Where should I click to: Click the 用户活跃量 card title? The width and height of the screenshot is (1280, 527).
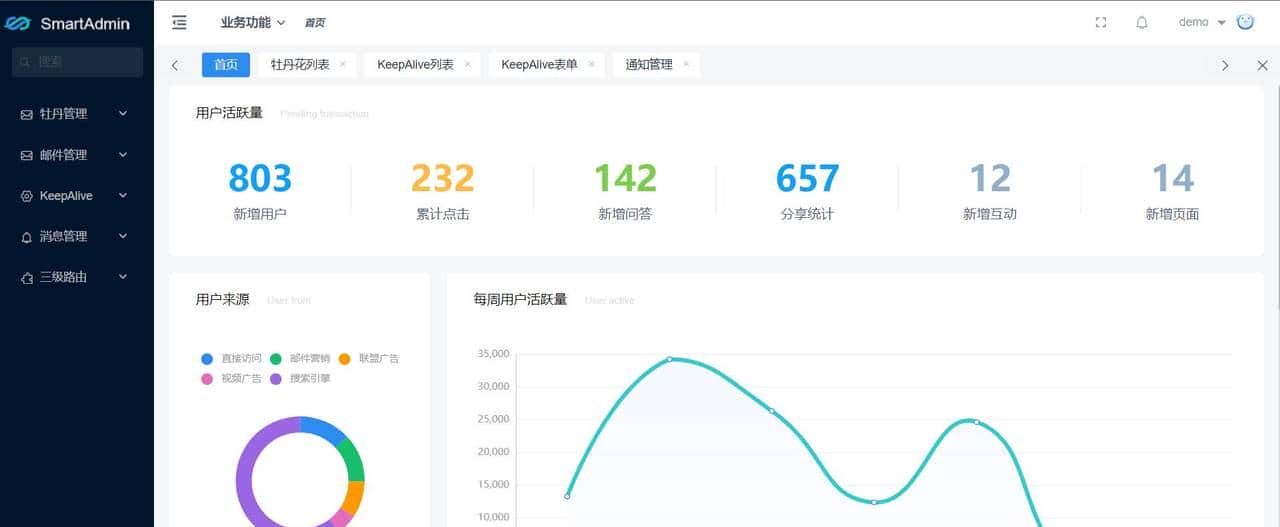click(x=229, y=113)
